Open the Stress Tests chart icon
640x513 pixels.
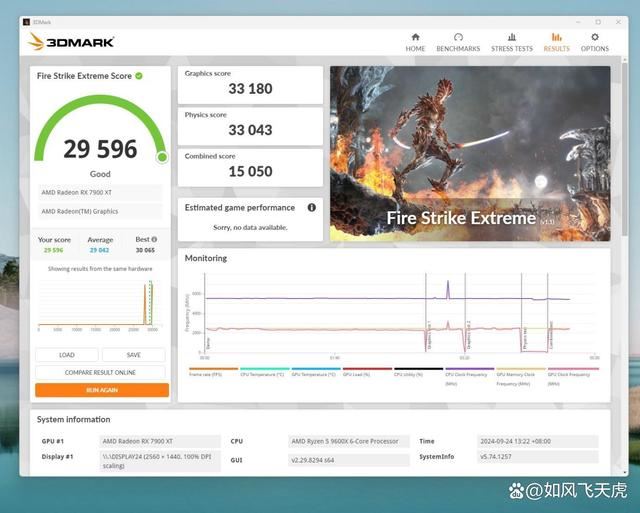coord(511,37)
